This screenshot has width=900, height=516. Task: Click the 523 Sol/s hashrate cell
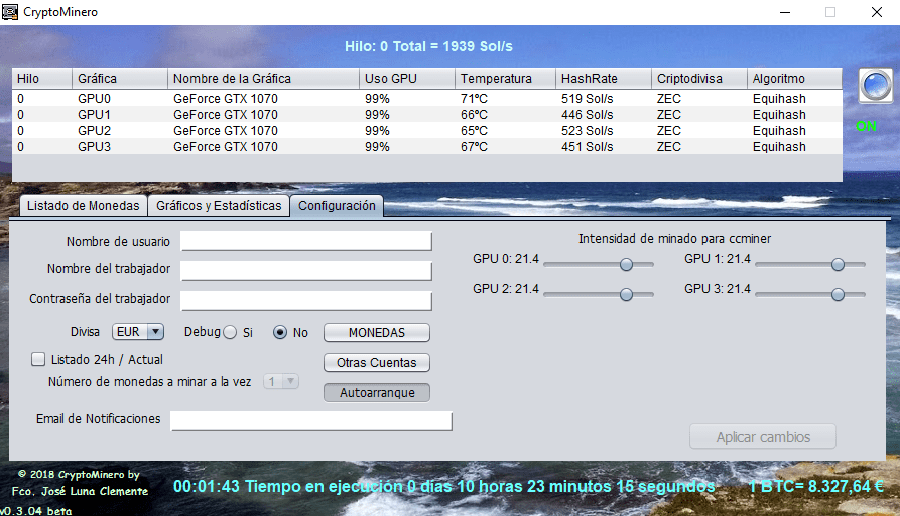click(x=603, y=131)
